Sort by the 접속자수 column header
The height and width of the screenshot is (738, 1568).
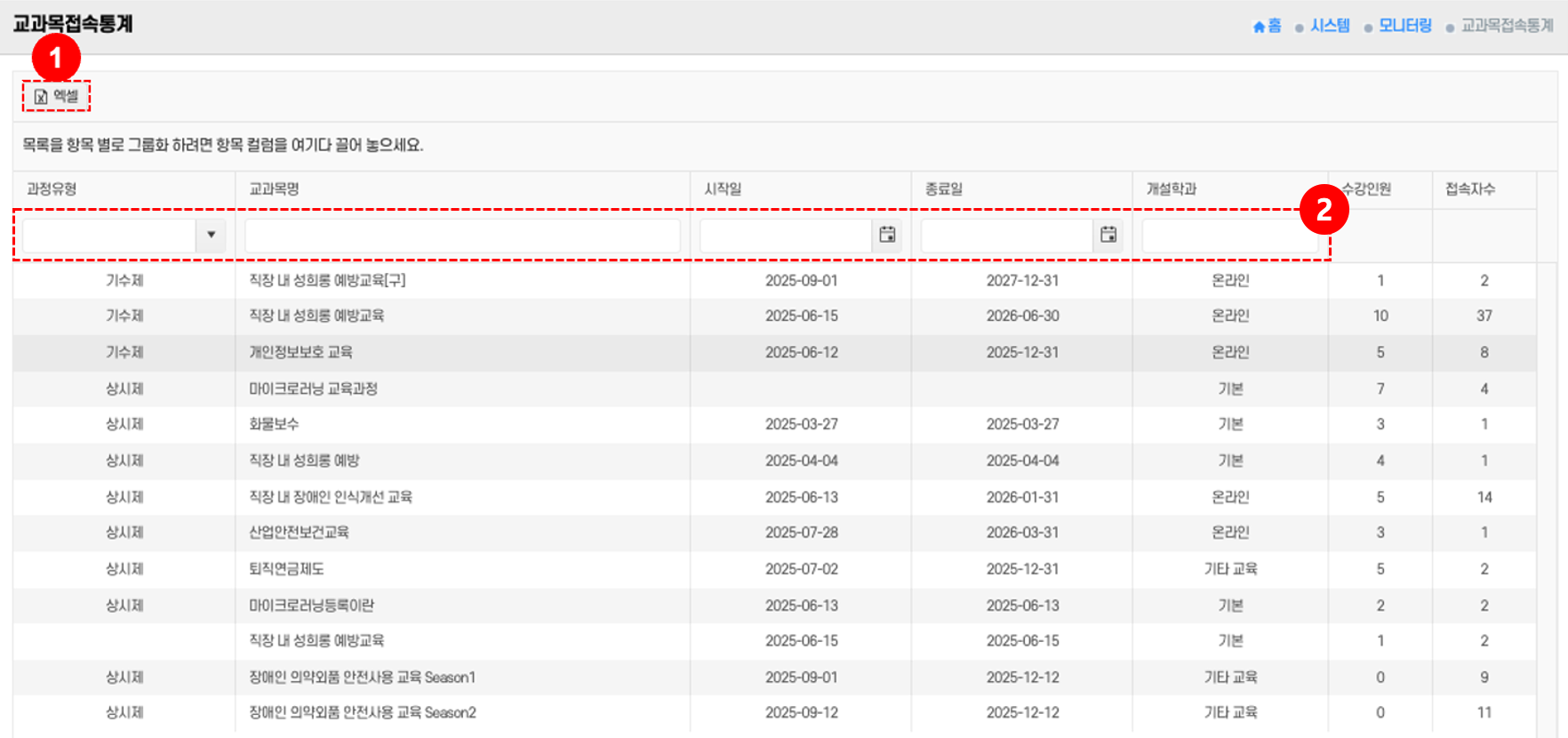[x=1470, y=189]
